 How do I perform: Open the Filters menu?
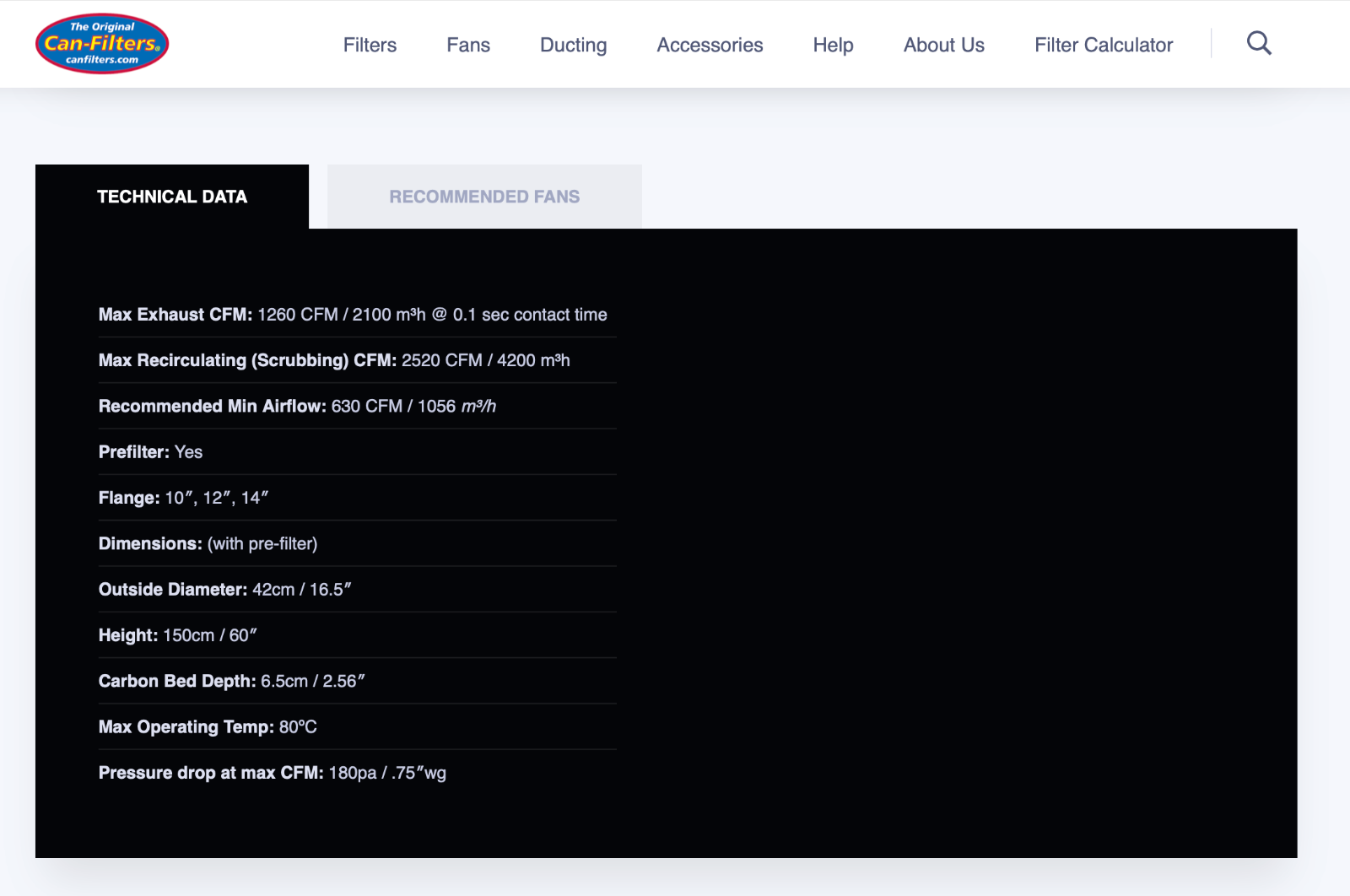coord(370,45)
